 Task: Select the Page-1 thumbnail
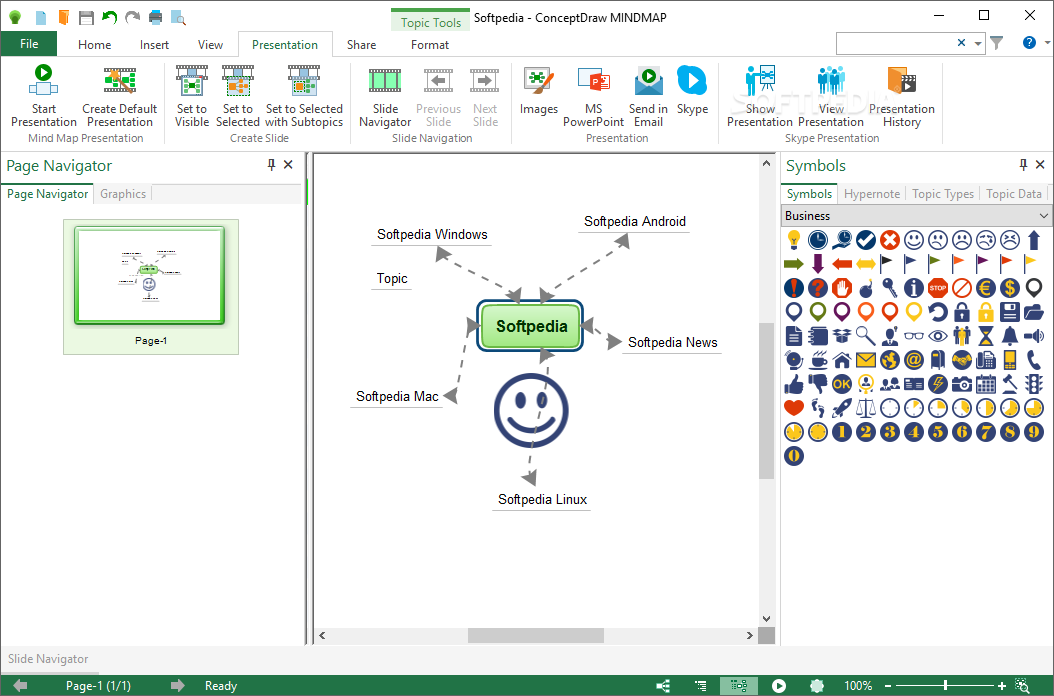click(x=151, y=286)
